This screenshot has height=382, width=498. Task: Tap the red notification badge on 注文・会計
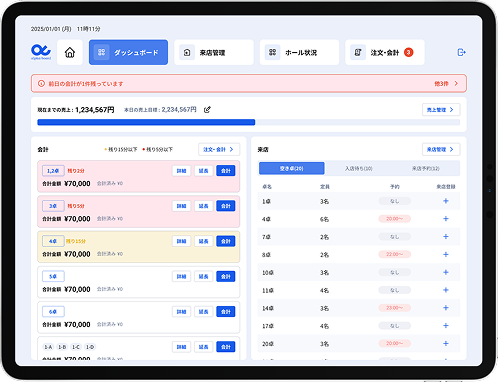pyautogui.click(x=408, y=52)
